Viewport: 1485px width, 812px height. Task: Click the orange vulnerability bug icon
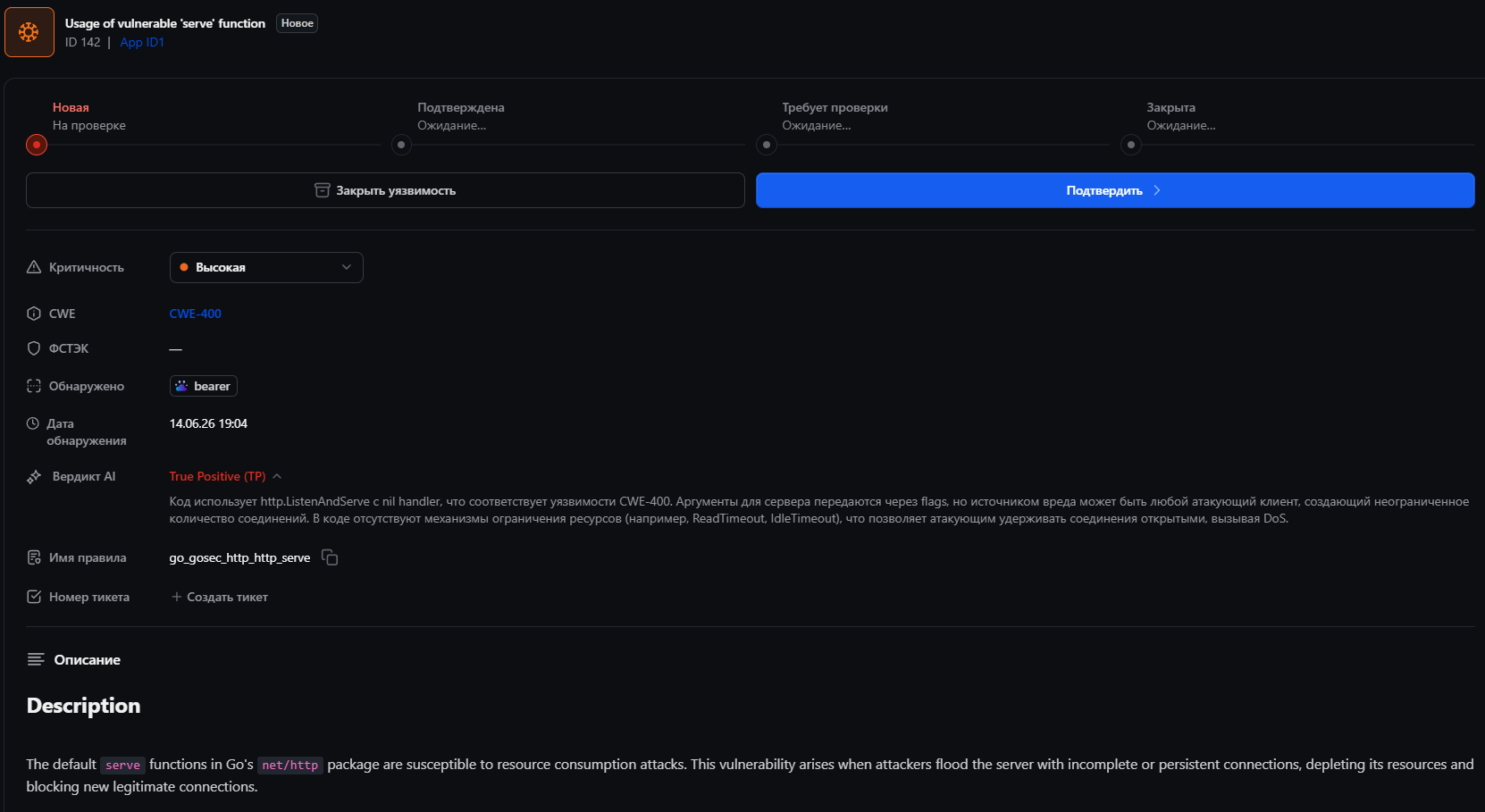coord(29,32)
